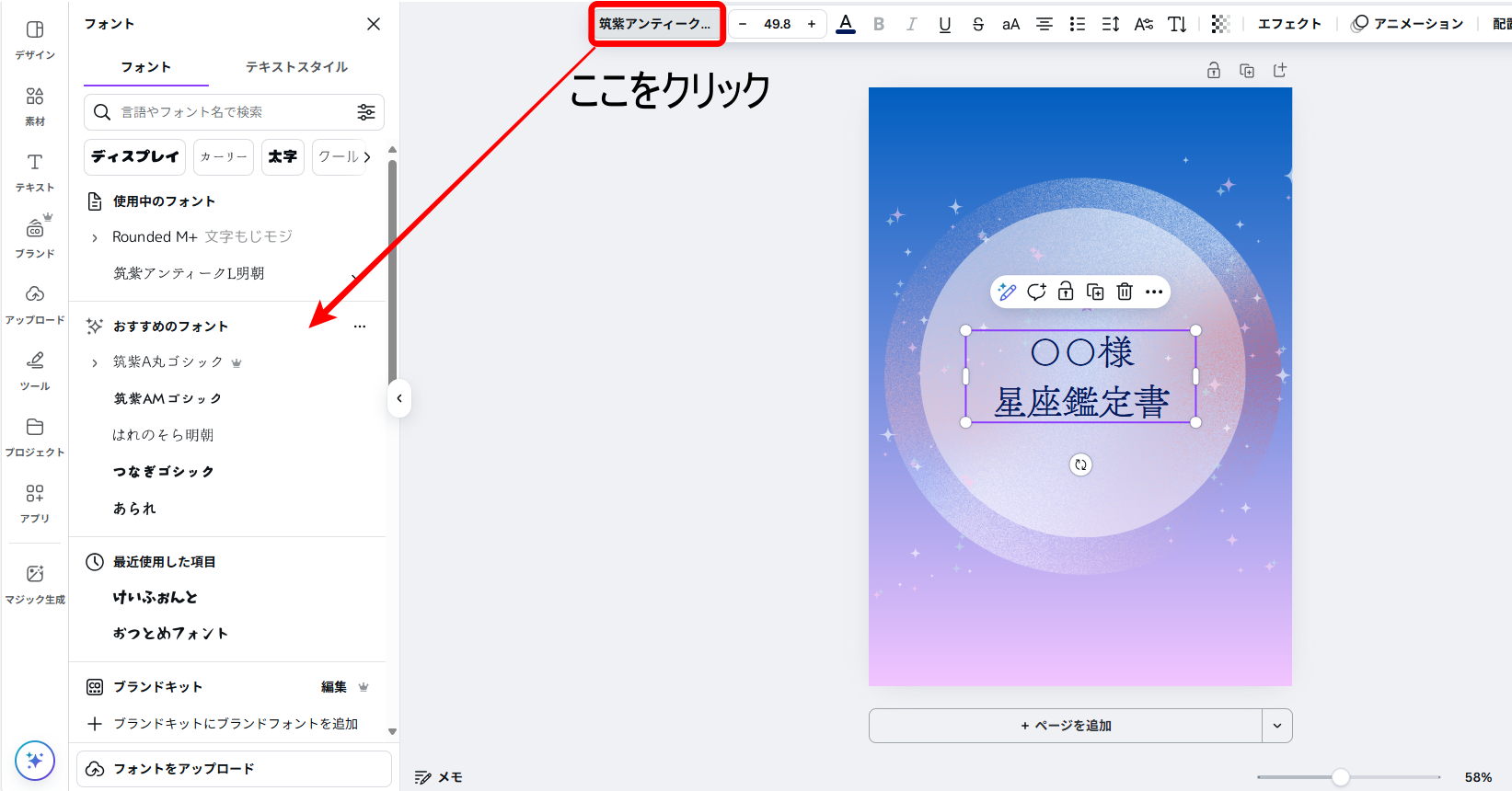Collapse the side panel with arrow handle
This screenshot has width=1512, height=791.
(399, 398)
